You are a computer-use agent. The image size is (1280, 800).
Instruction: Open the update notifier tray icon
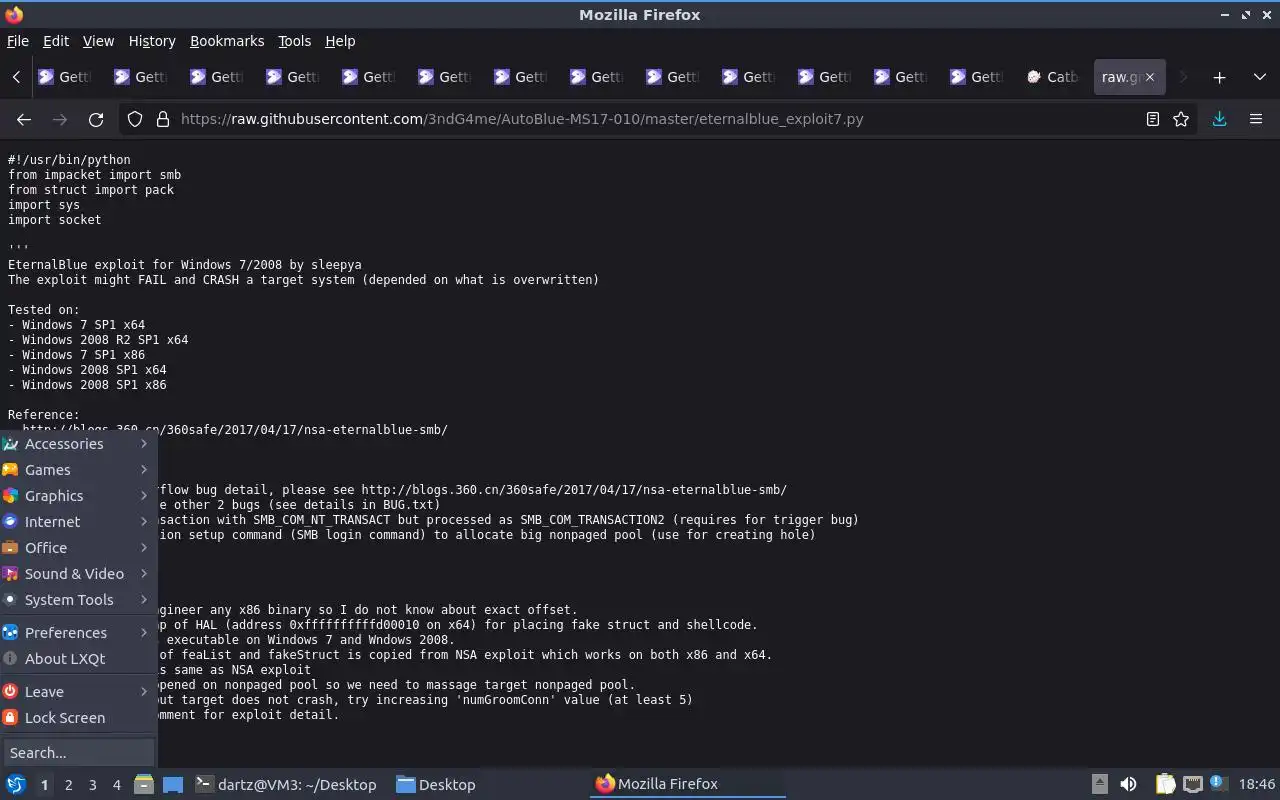(1218, 784)
